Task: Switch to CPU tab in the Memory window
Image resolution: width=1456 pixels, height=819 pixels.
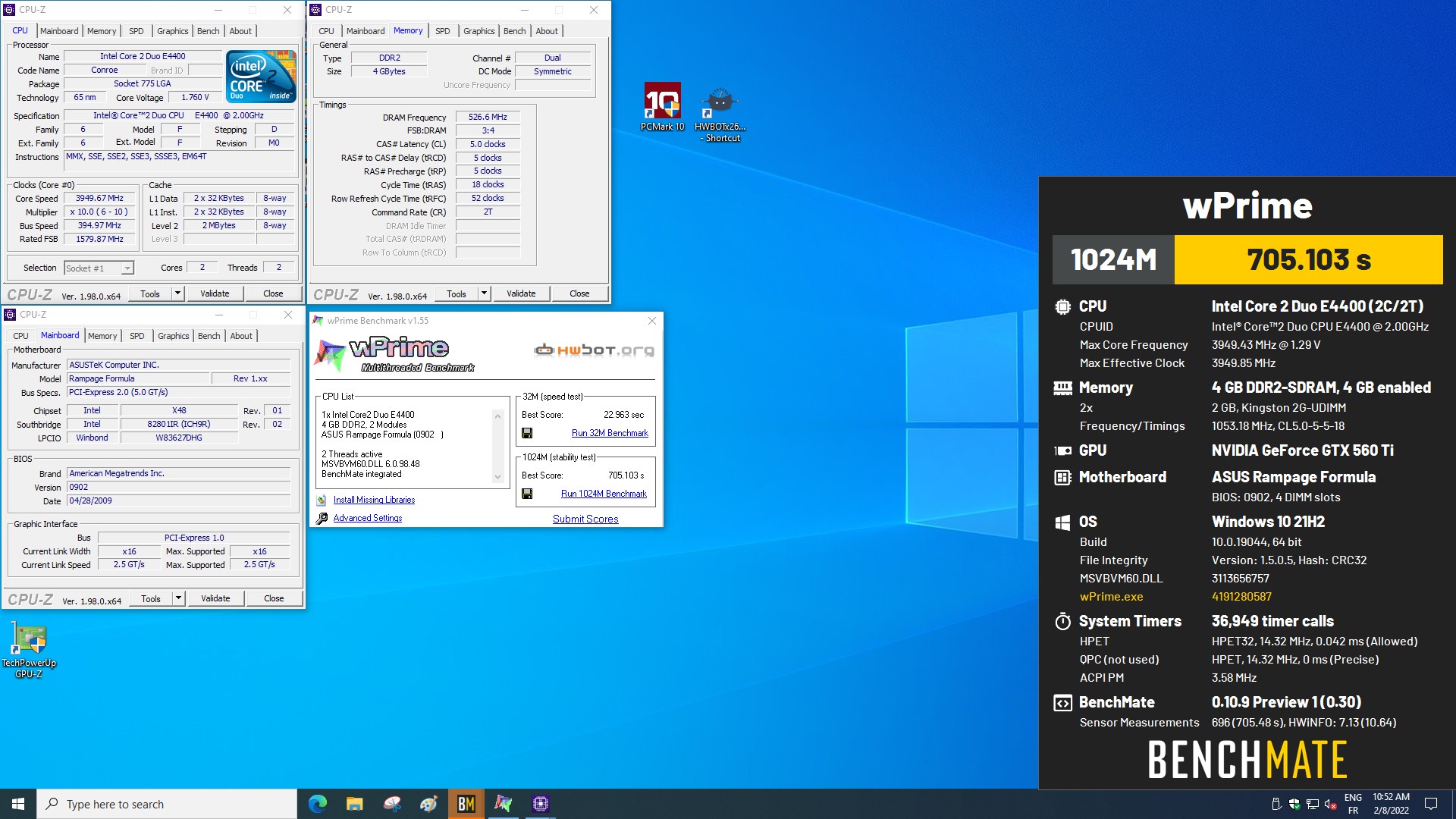Action: [x=327, y=31]
